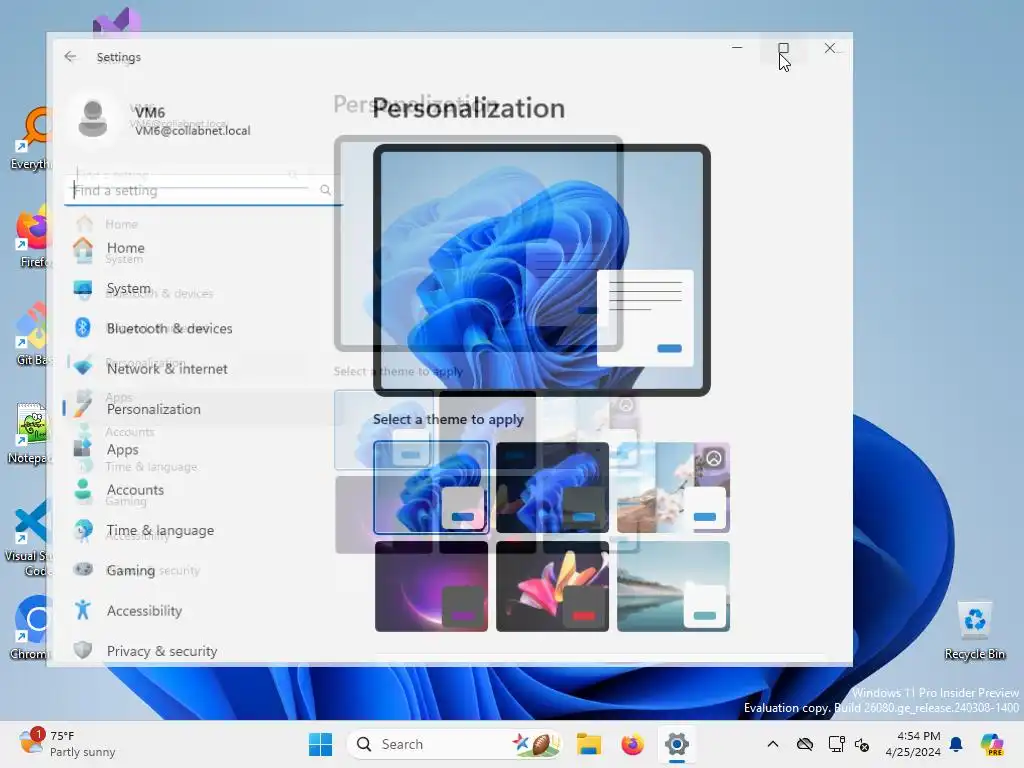Open the VM6 account profile picture
1024x768 pixels.
click(93, 119)
